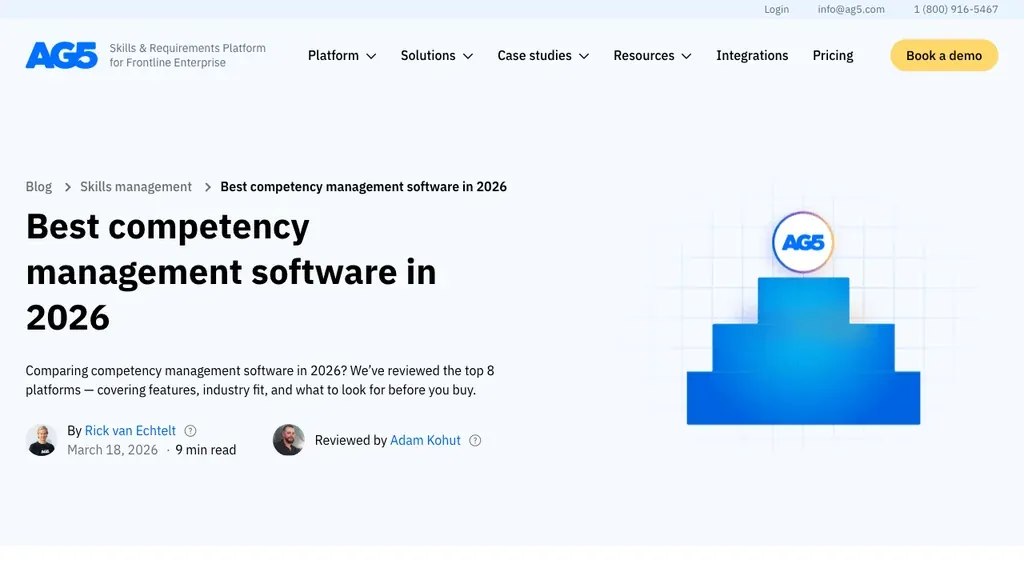Go to the Integrations page
Image resolution: width=1024 pixels, height=576 pixels.
752,56
